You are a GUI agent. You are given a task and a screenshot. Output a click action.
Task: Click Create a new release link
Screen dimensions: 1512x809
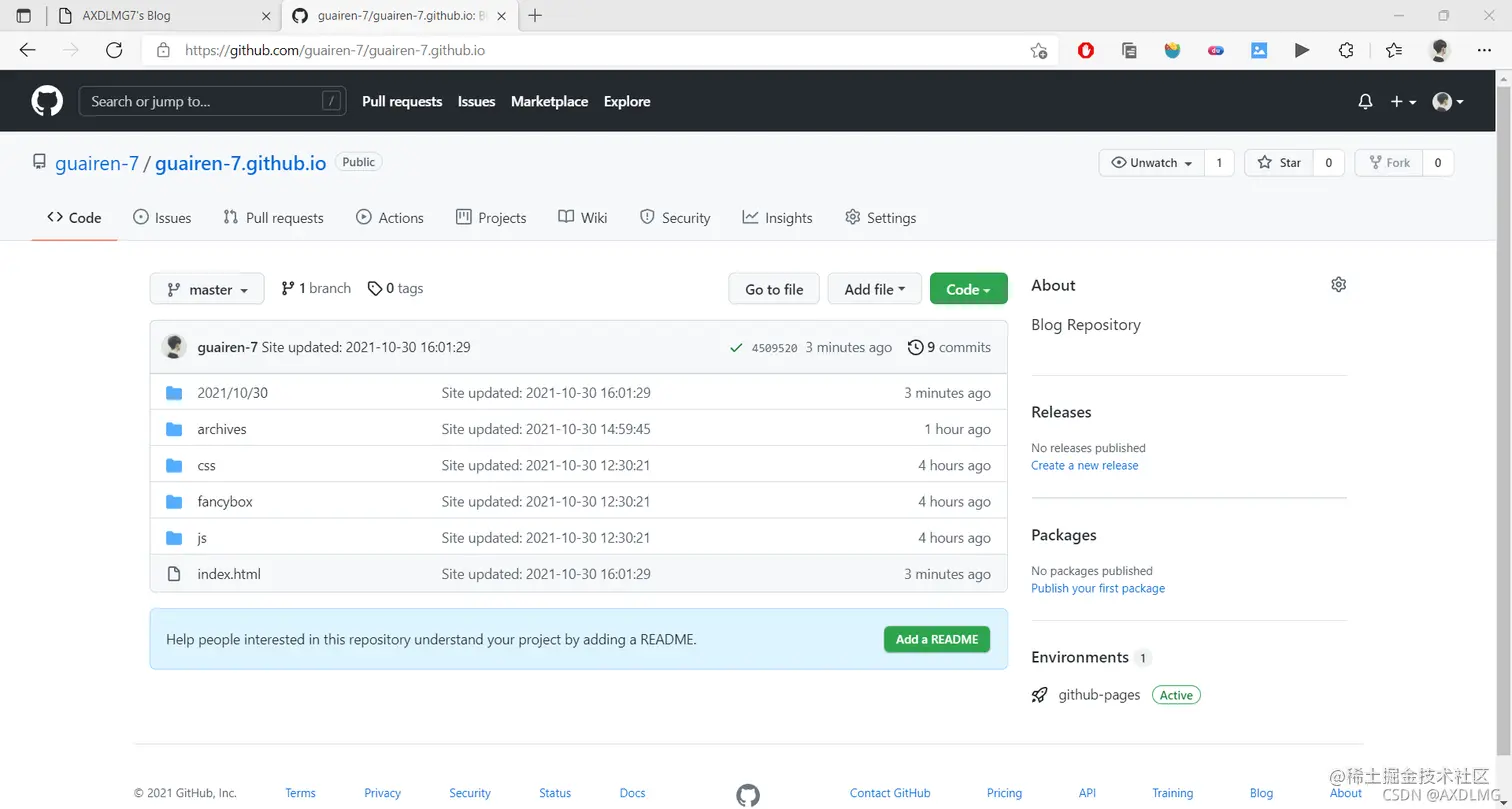tap(1085, 465)
